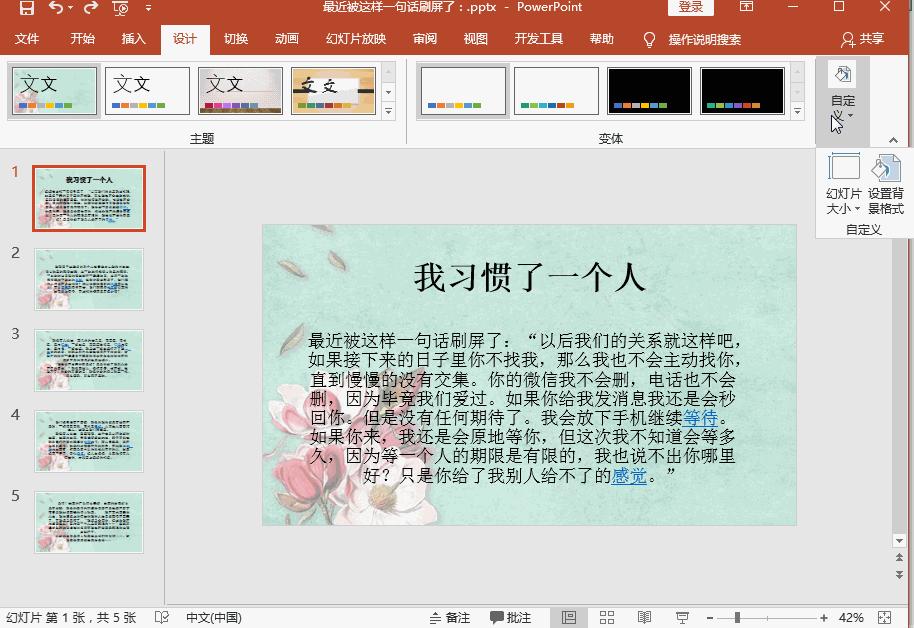Switch to Slide Sorter view

pyautogui.click(x=607, y=617)
